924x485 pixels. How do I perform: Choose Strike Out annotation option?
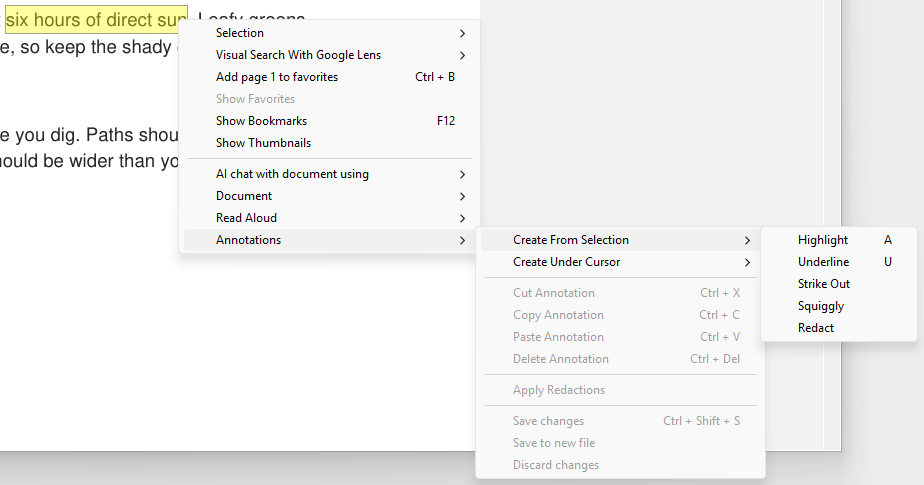tap(839, 283)
